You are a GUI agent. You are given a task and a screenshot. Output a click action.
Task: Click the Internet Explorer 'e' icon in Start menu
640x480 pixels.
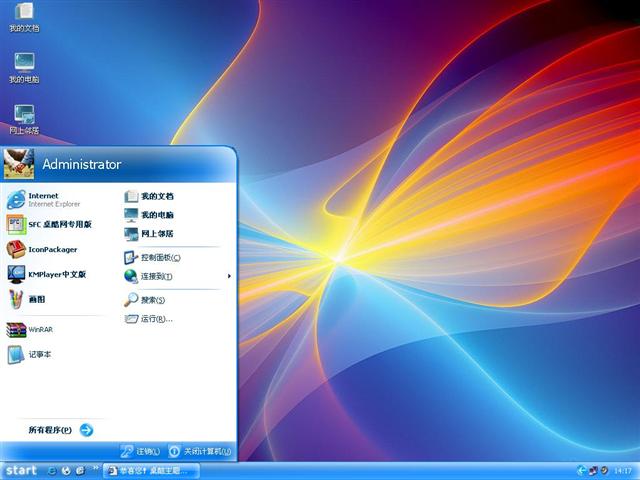[16, 200]
